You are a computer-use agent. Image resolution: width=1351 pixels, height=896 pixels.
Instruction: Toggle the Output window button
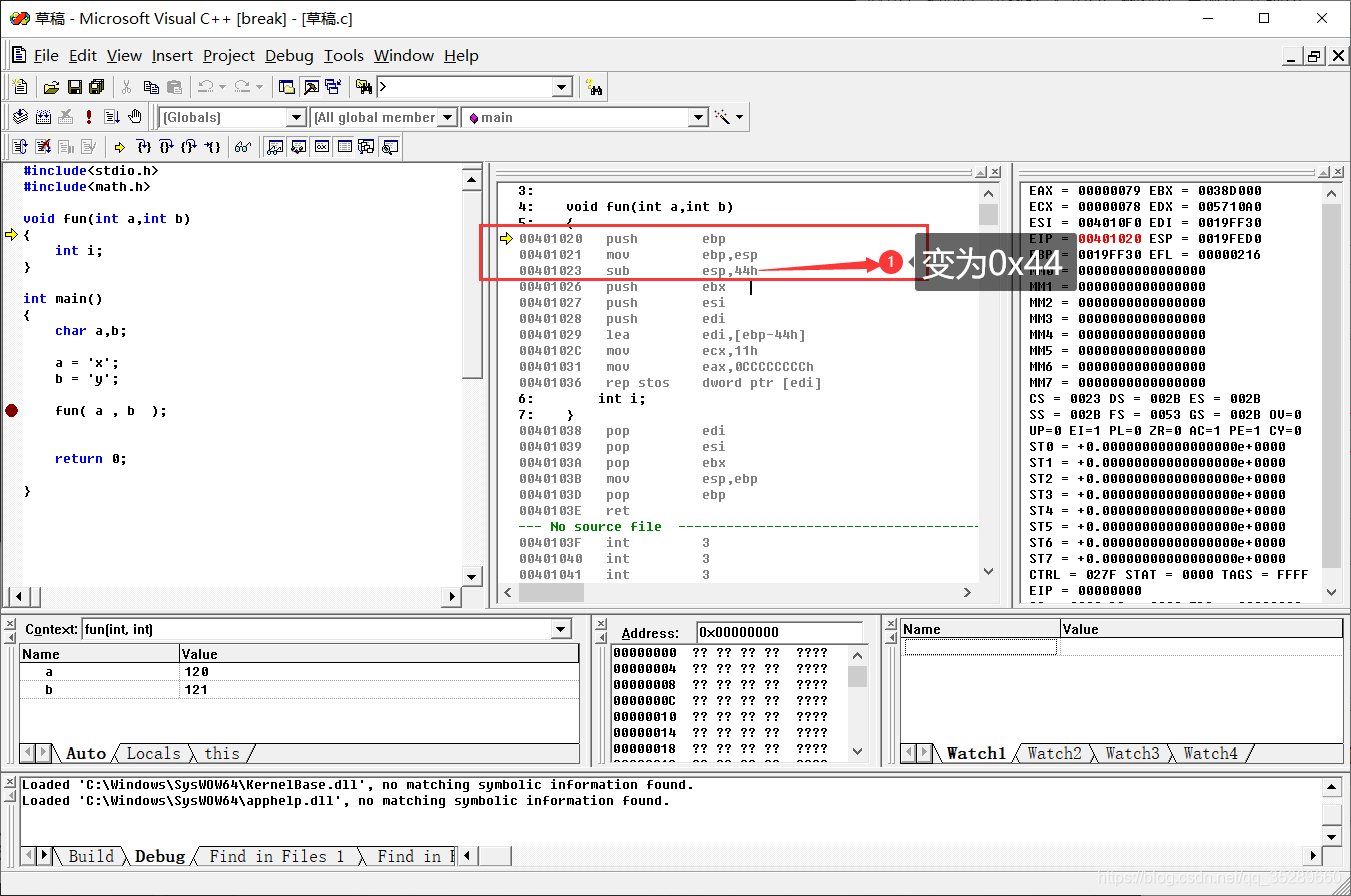tap(311, 87)
